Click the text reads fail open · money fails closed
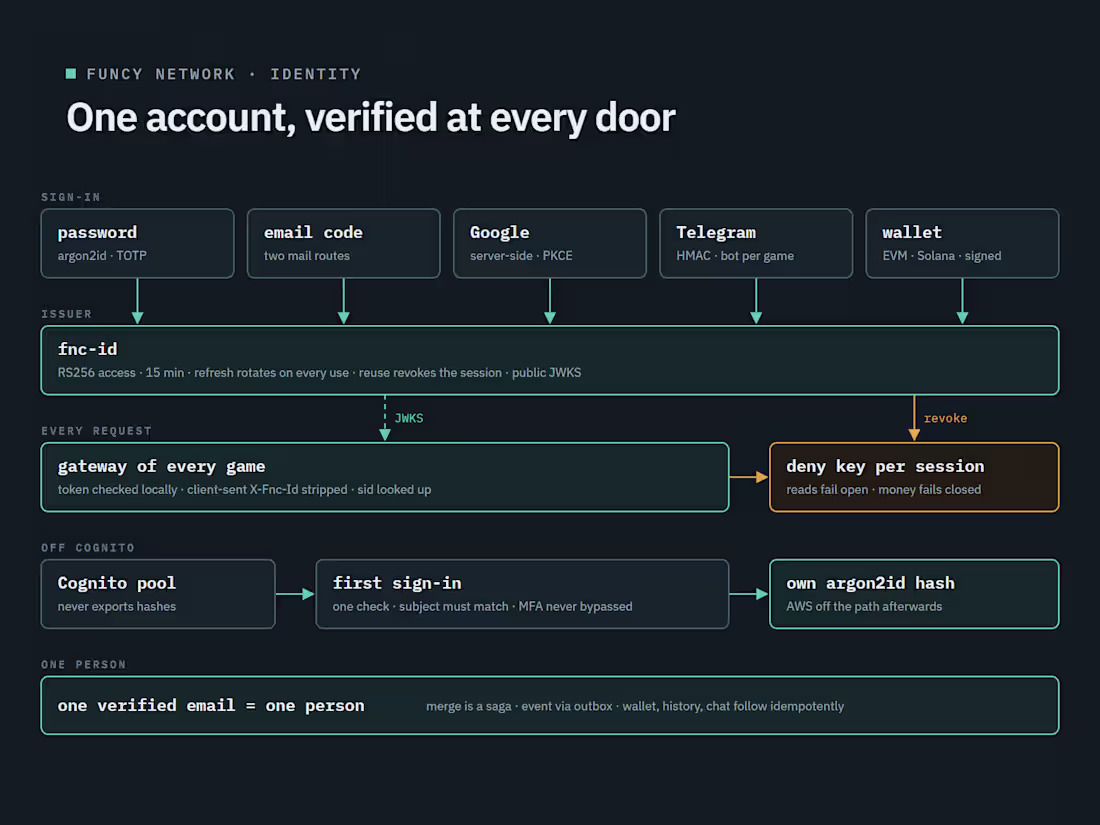The width and height of the screenshot is (1100, 825). (x=884, y=490)
